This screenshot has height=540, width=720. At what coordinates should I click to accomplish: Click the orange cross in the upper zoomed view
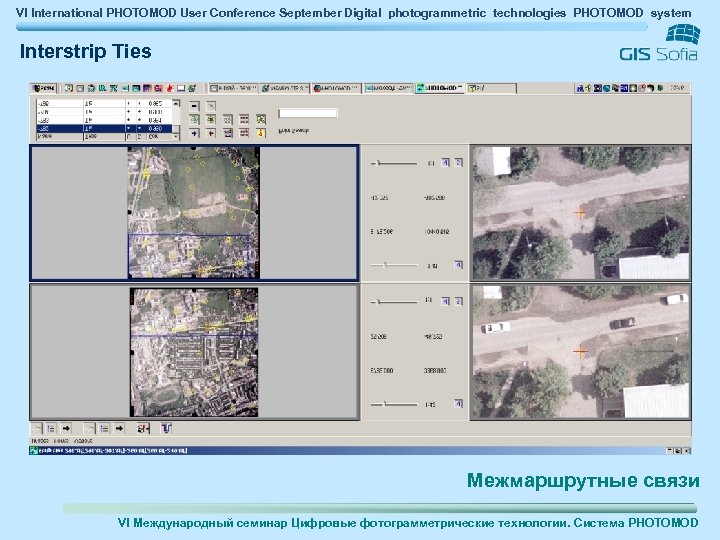(580, 213)
